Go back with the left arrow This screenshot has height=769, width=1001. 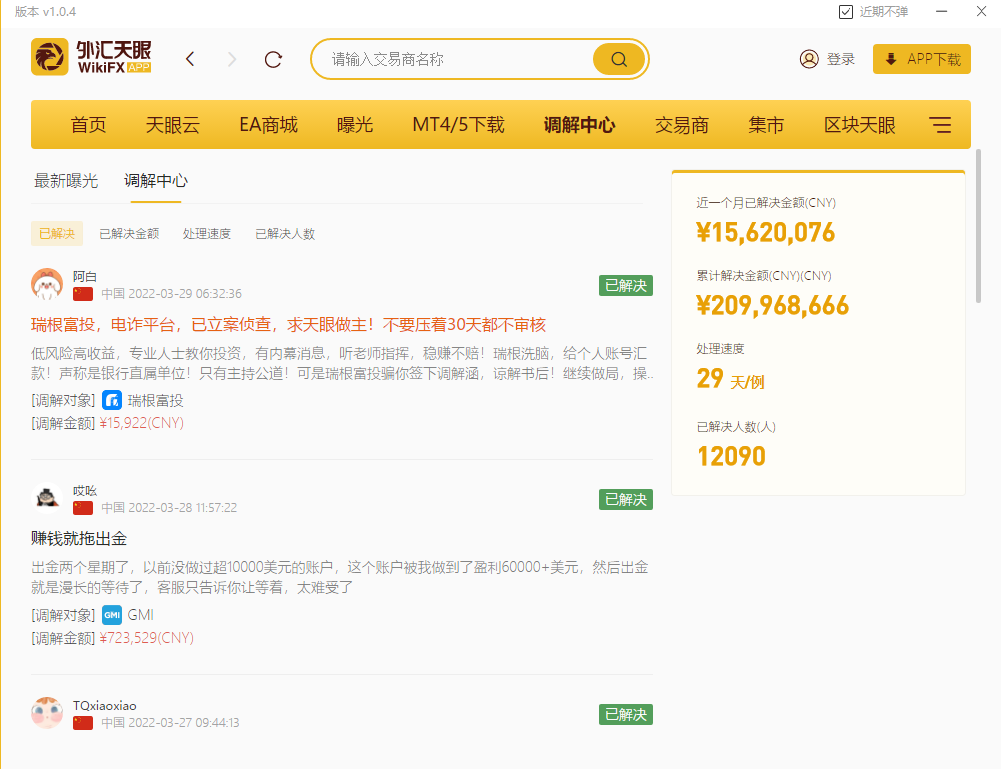click(190, 59)
